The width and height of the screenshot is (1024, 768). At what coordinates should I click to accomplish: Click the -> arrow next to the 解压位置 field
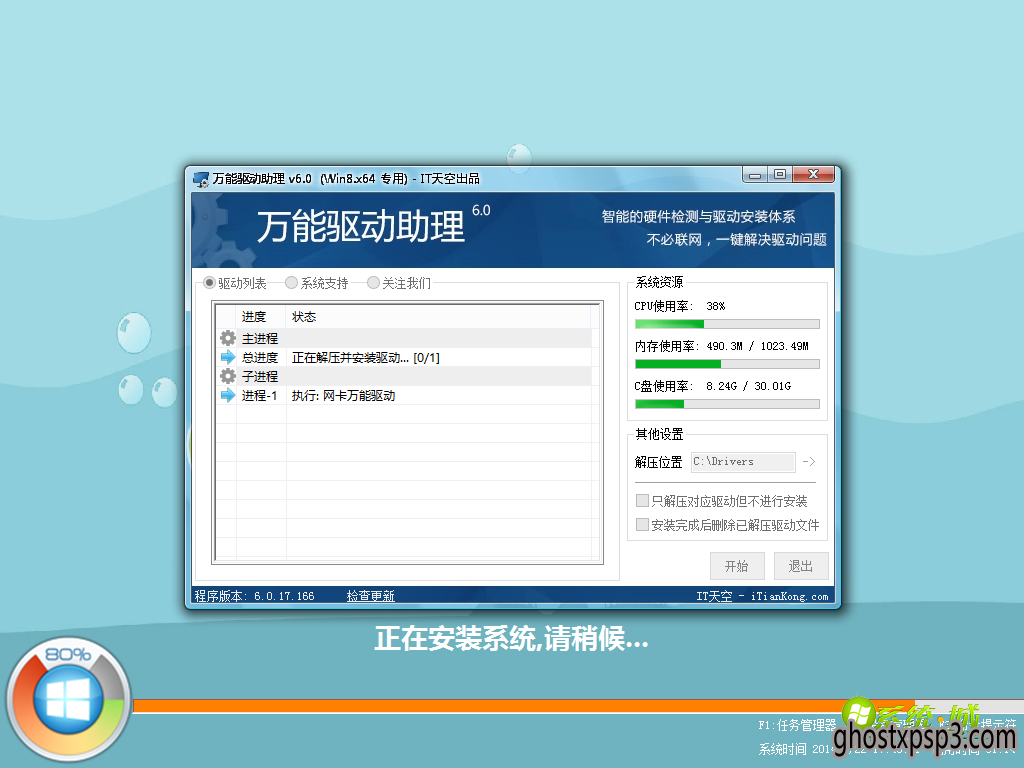(808, 462)
